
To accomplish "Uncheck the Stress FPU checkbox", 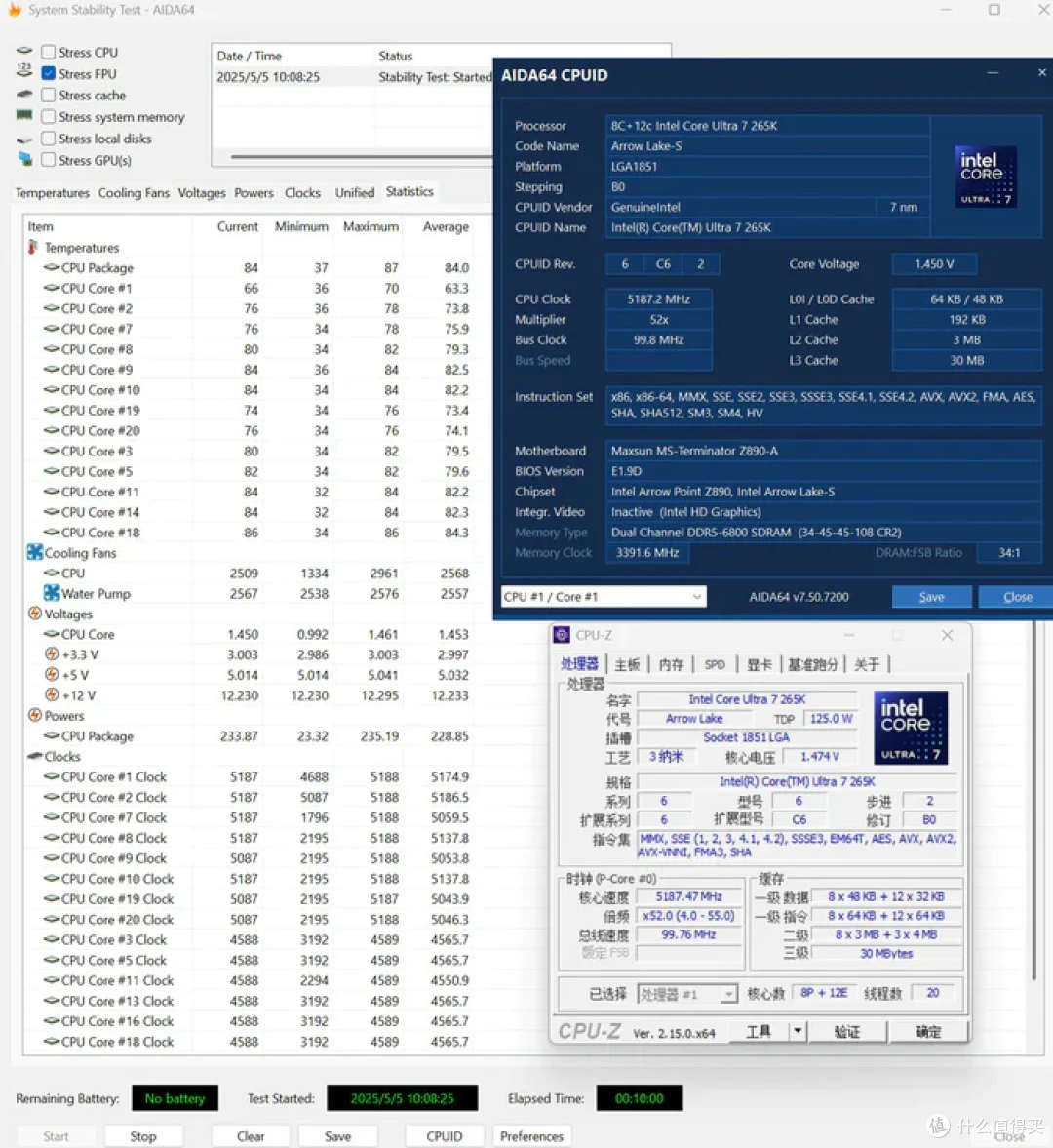I will (x=49, y=73).
